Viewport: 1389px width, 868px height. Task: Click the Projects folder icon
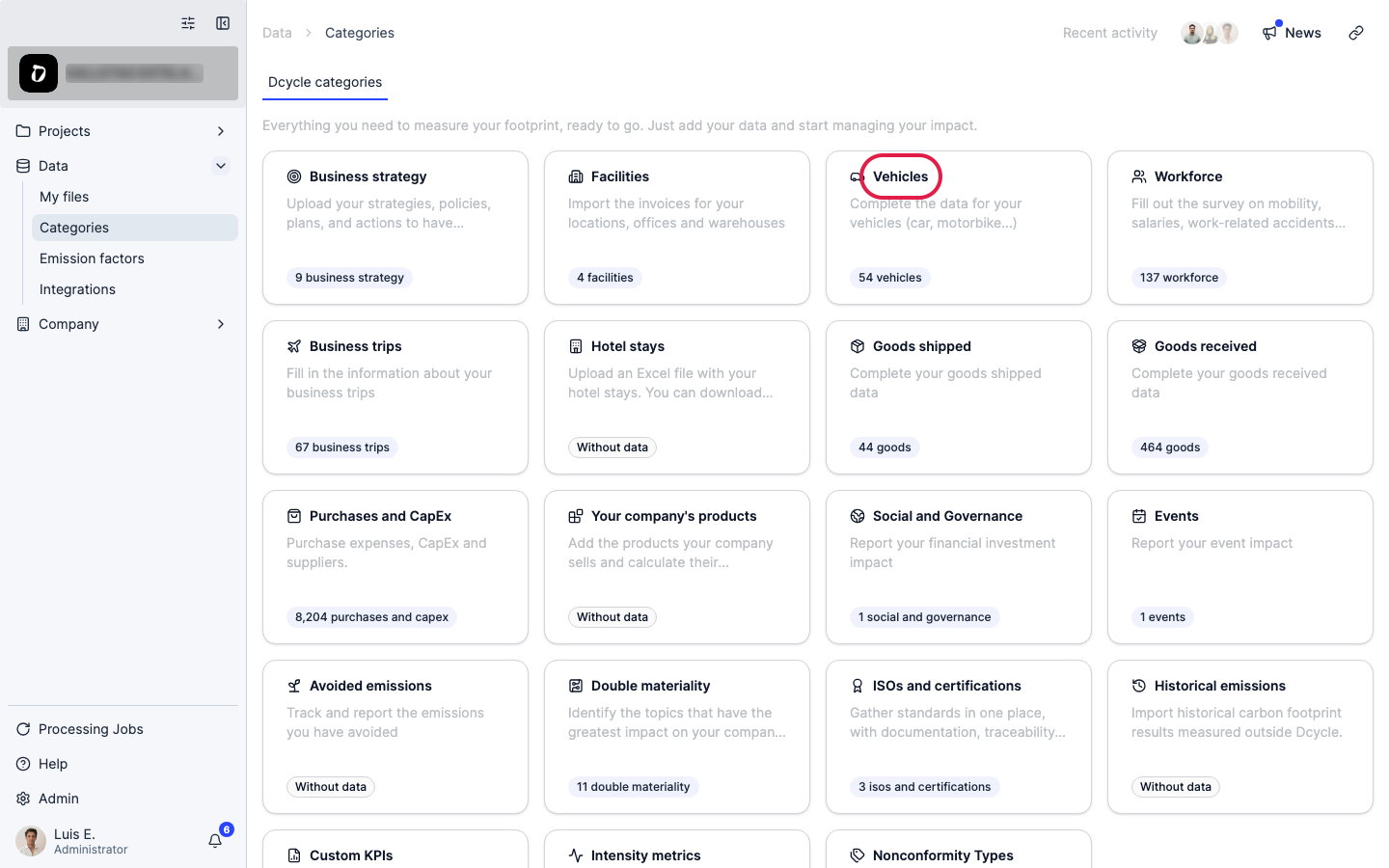(23, 131)
